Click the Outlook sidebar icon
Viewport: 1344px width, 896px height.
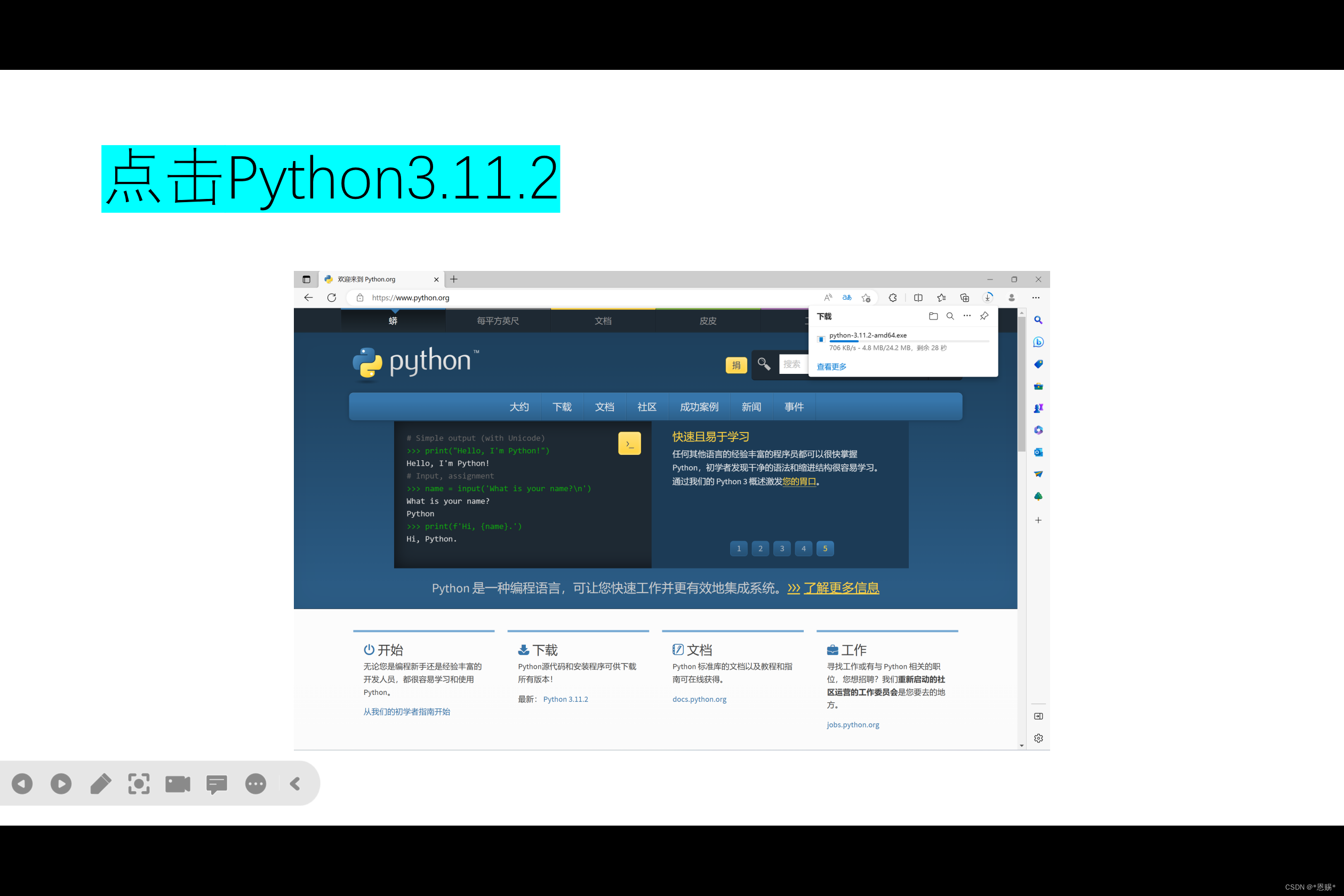1038,452
